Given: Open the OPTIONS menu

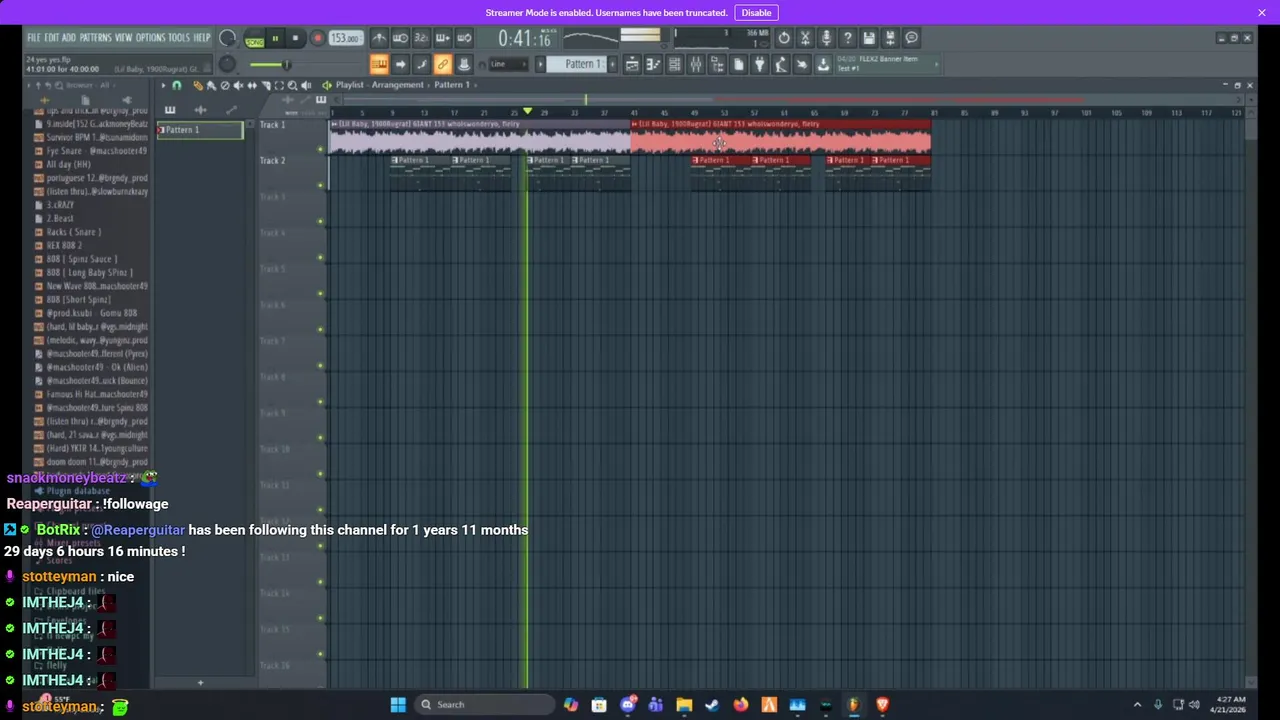Looking at the screenshot, I should point(150,38).
